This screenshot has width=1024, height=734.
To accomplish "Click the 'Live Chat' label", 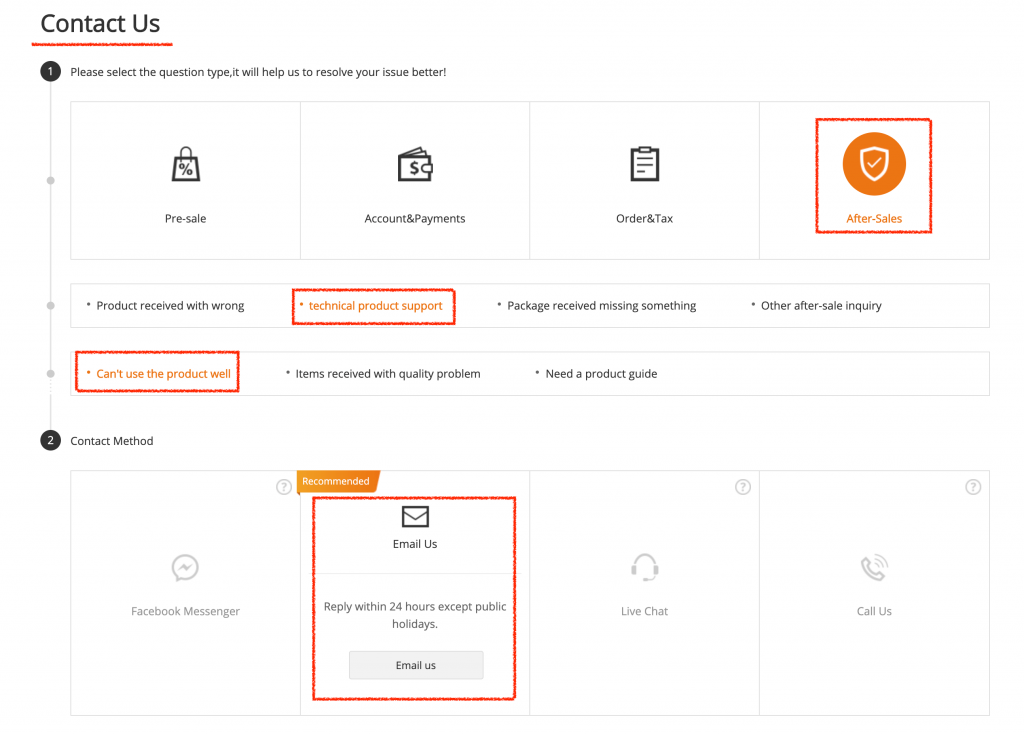I will pos(645,611).
